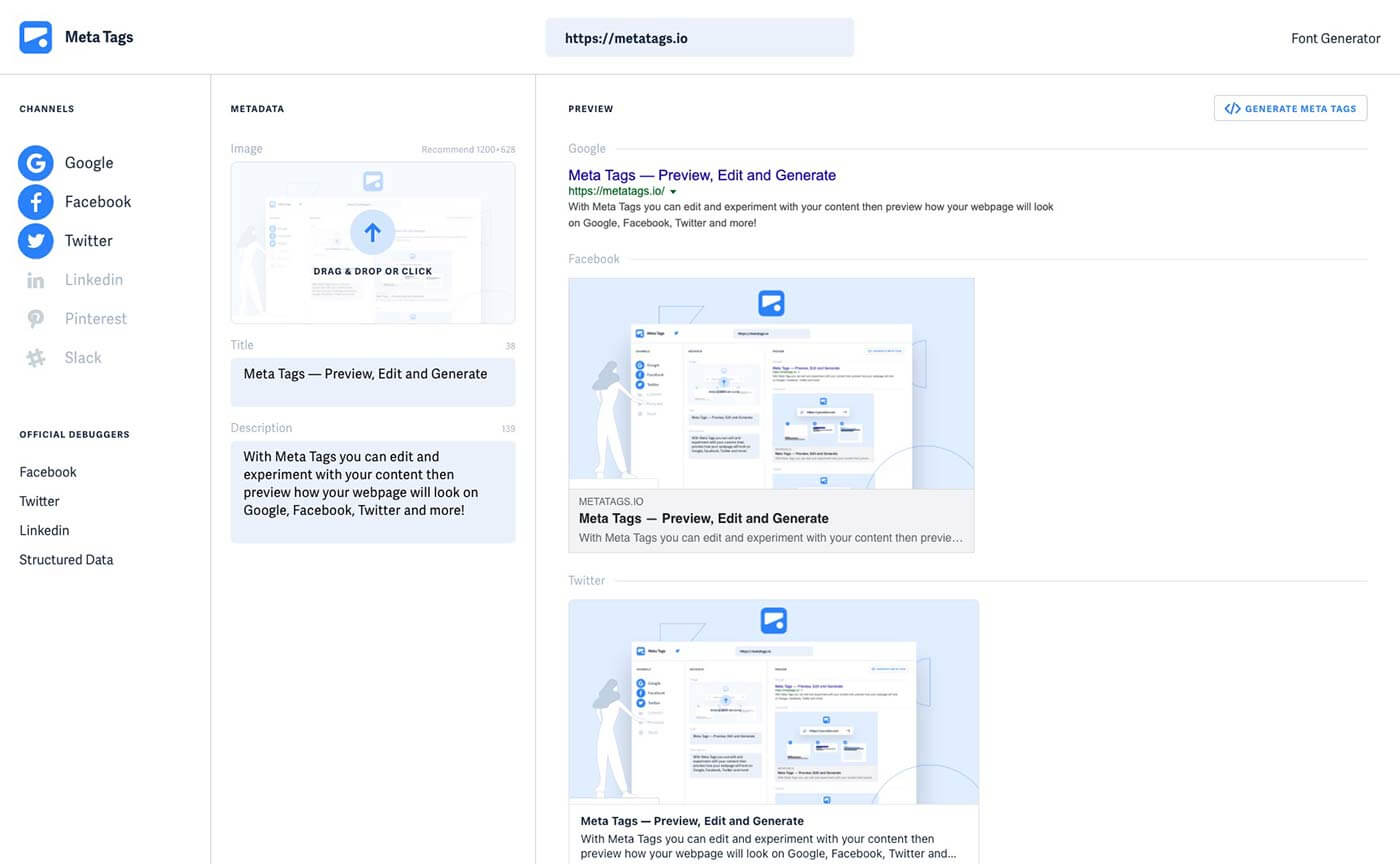Image resolution: width=1400 pixels, height=864 pixels.
Task: Open the Font Generator link
Action: (1336, 38)
